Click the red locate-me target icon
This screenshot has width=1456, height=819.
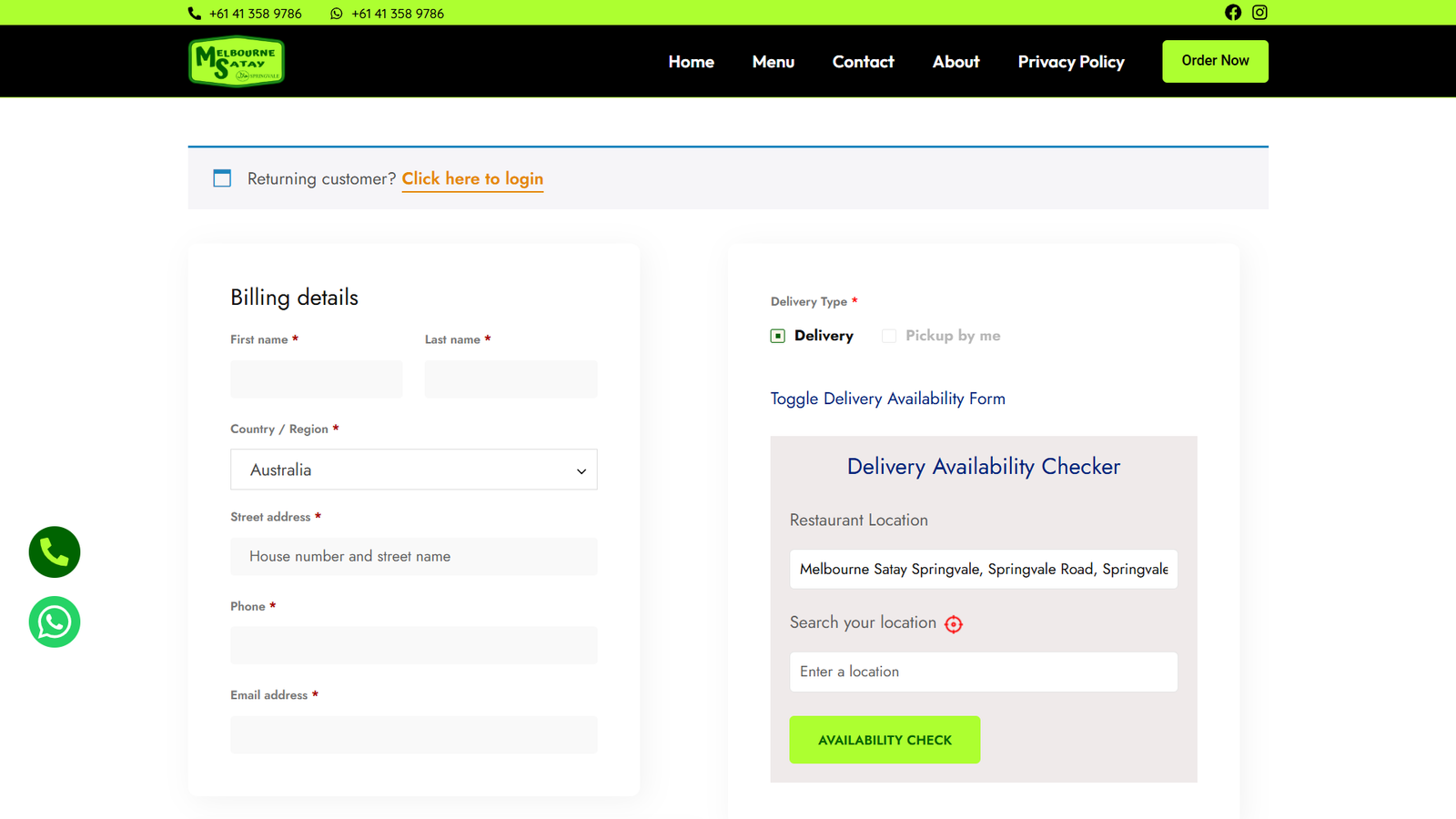tap(954, 624)
